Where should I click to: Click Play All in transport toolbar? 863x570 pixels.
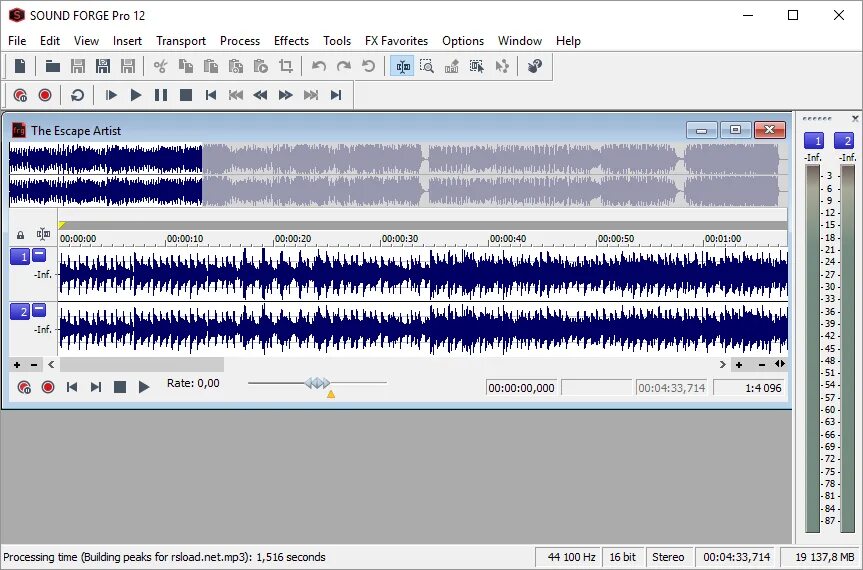click(x=111, y=95)
